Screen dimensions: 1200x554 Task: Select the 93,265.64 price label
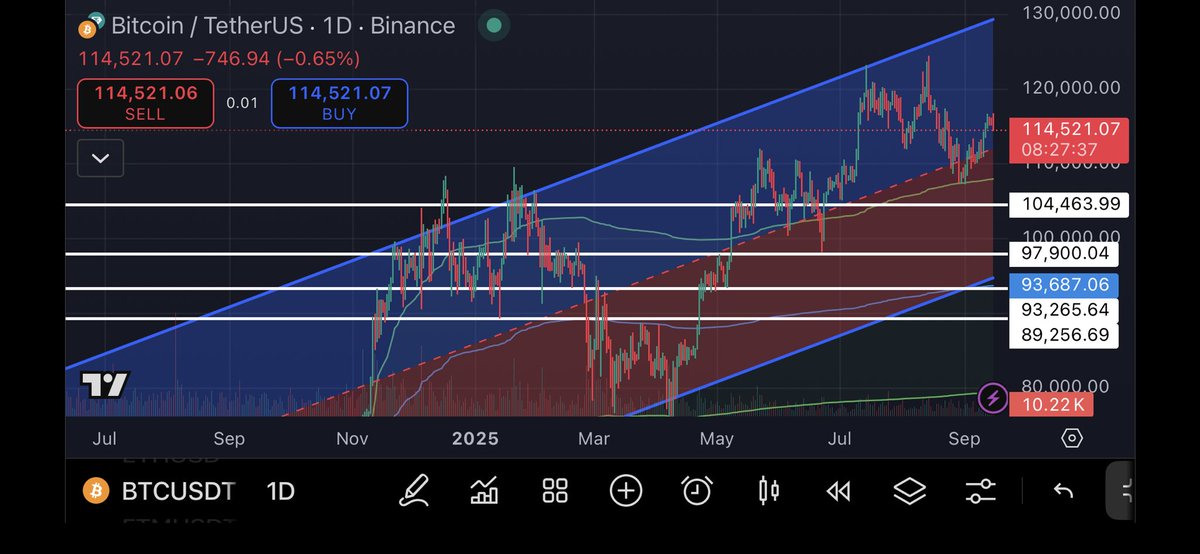point(1064,310)
